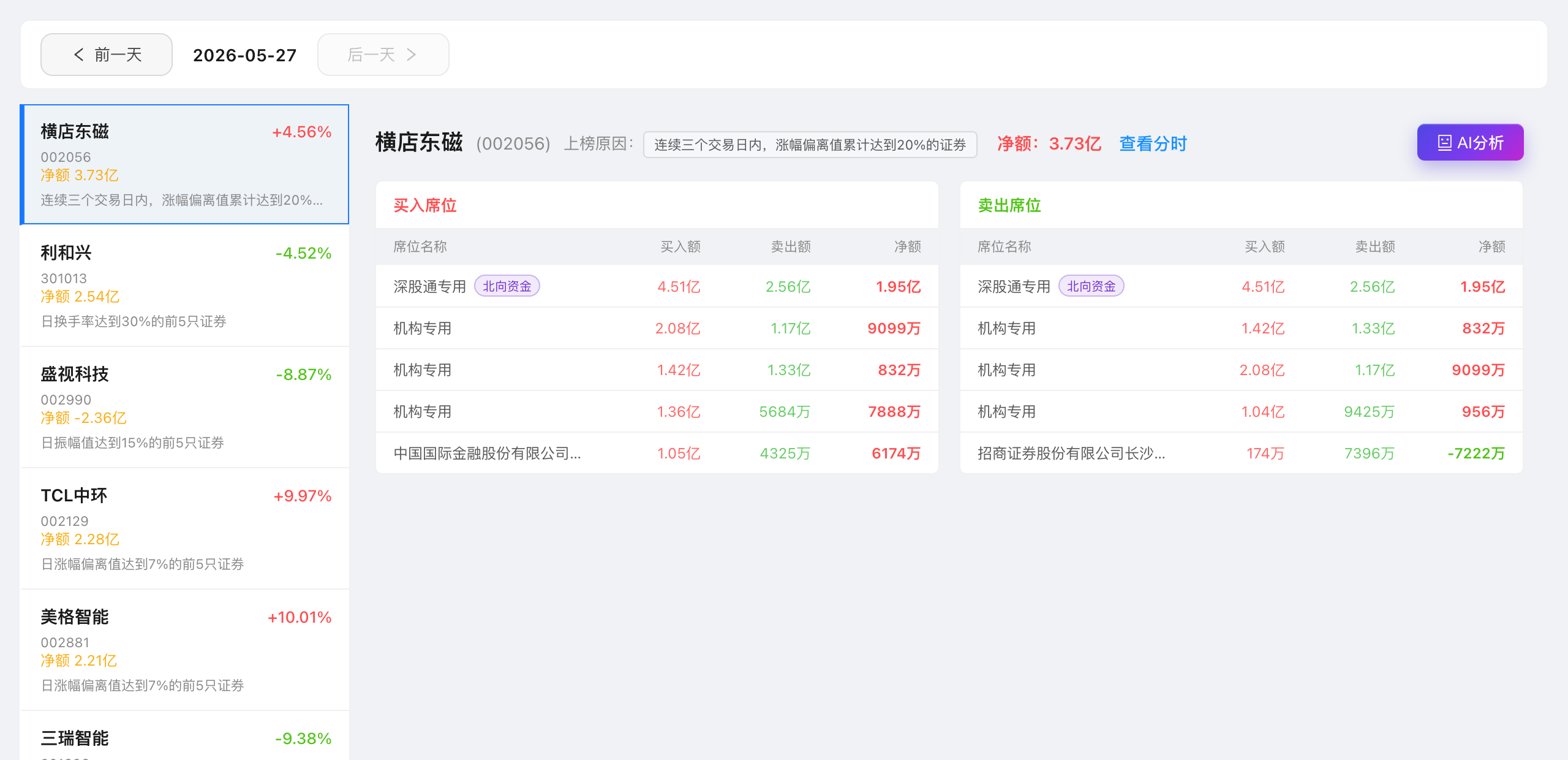Image resolution: width=1568 pixels, height=760 pixels.
Task: Go to the previous day (前一天)
Action: pos(107,55)
